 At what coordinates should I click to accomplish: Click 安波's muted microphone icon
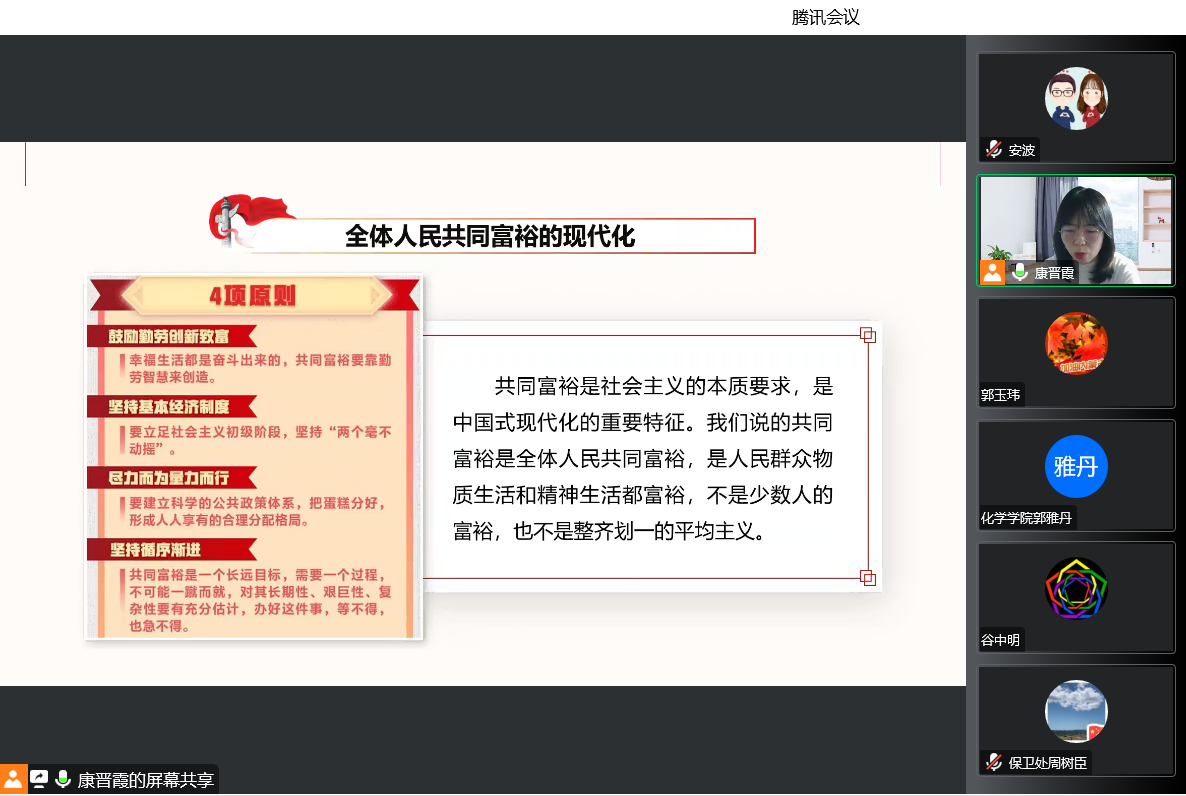(x=993, y=150)
